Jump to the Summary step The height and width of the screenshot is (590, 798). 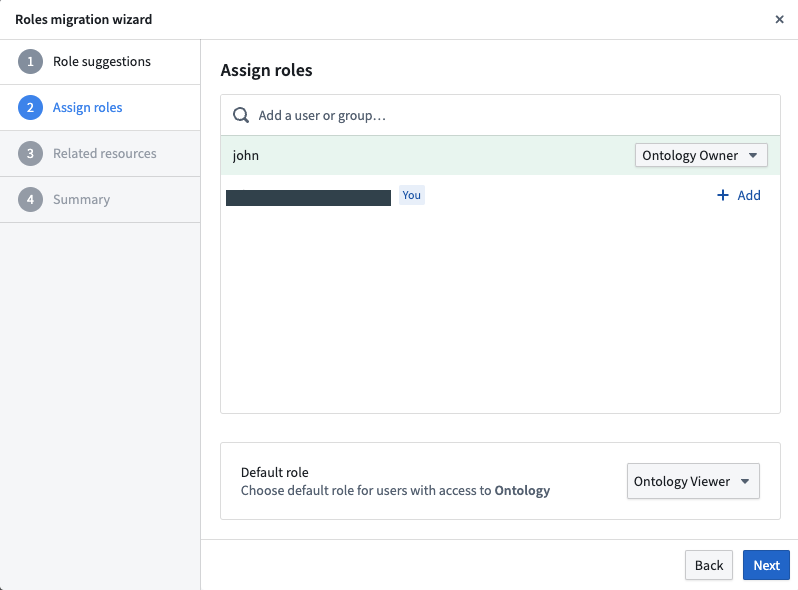coord(100,200)
